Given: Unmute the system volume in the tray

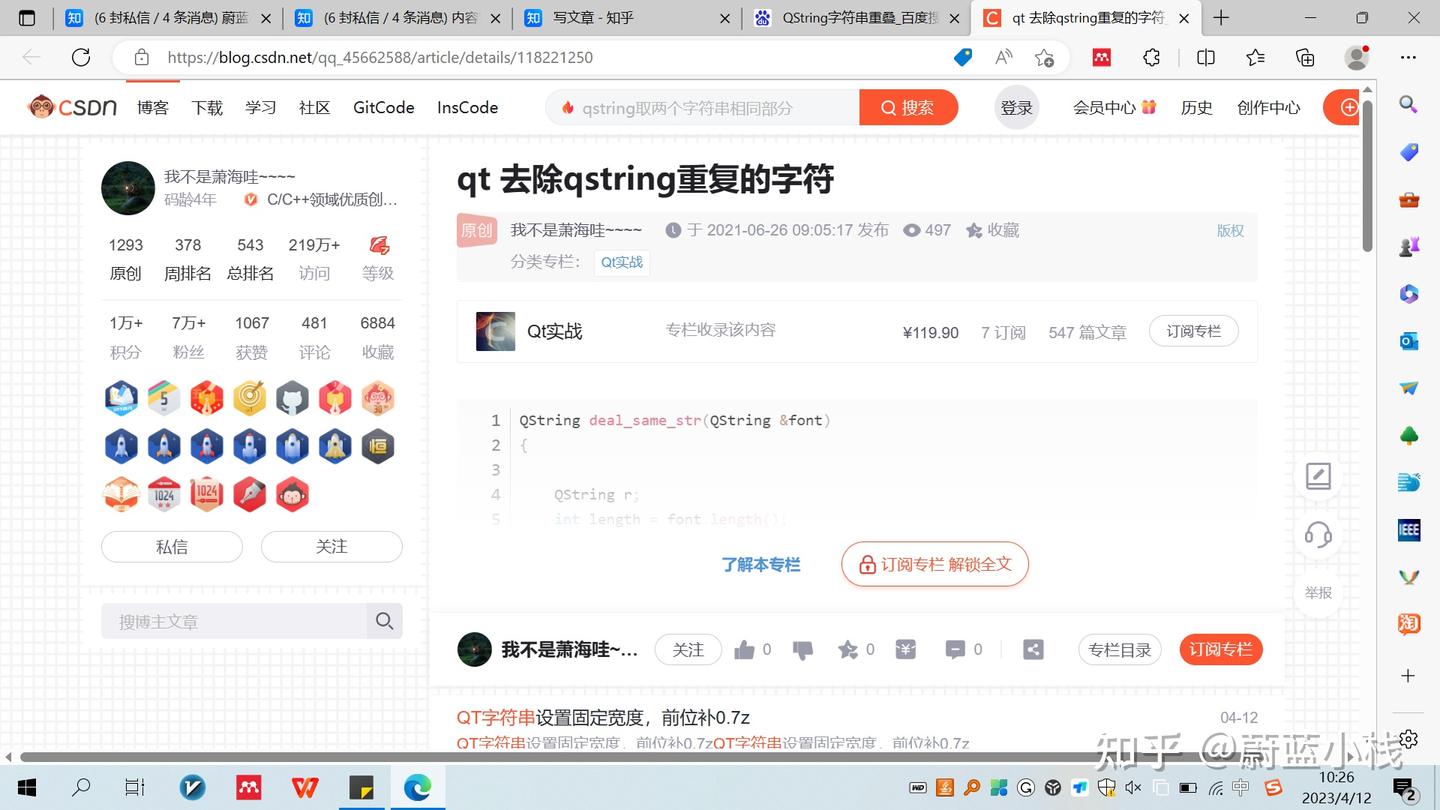Looking at the screenshot, I should pyautogui.click(x=1133, y=787).
